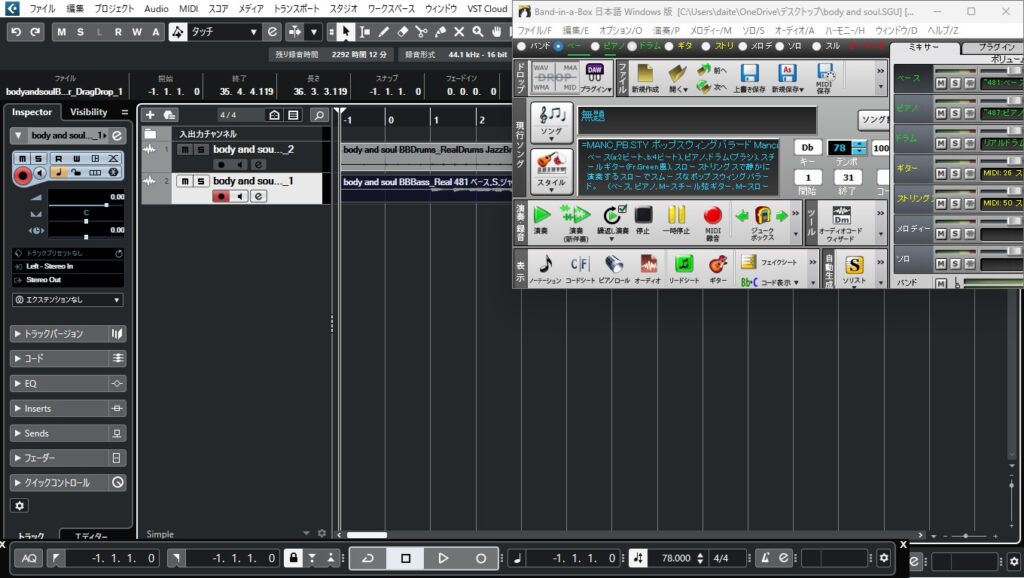Expand the Inserts inspector section
1024x578 pixels.
[x=67, y=408]
